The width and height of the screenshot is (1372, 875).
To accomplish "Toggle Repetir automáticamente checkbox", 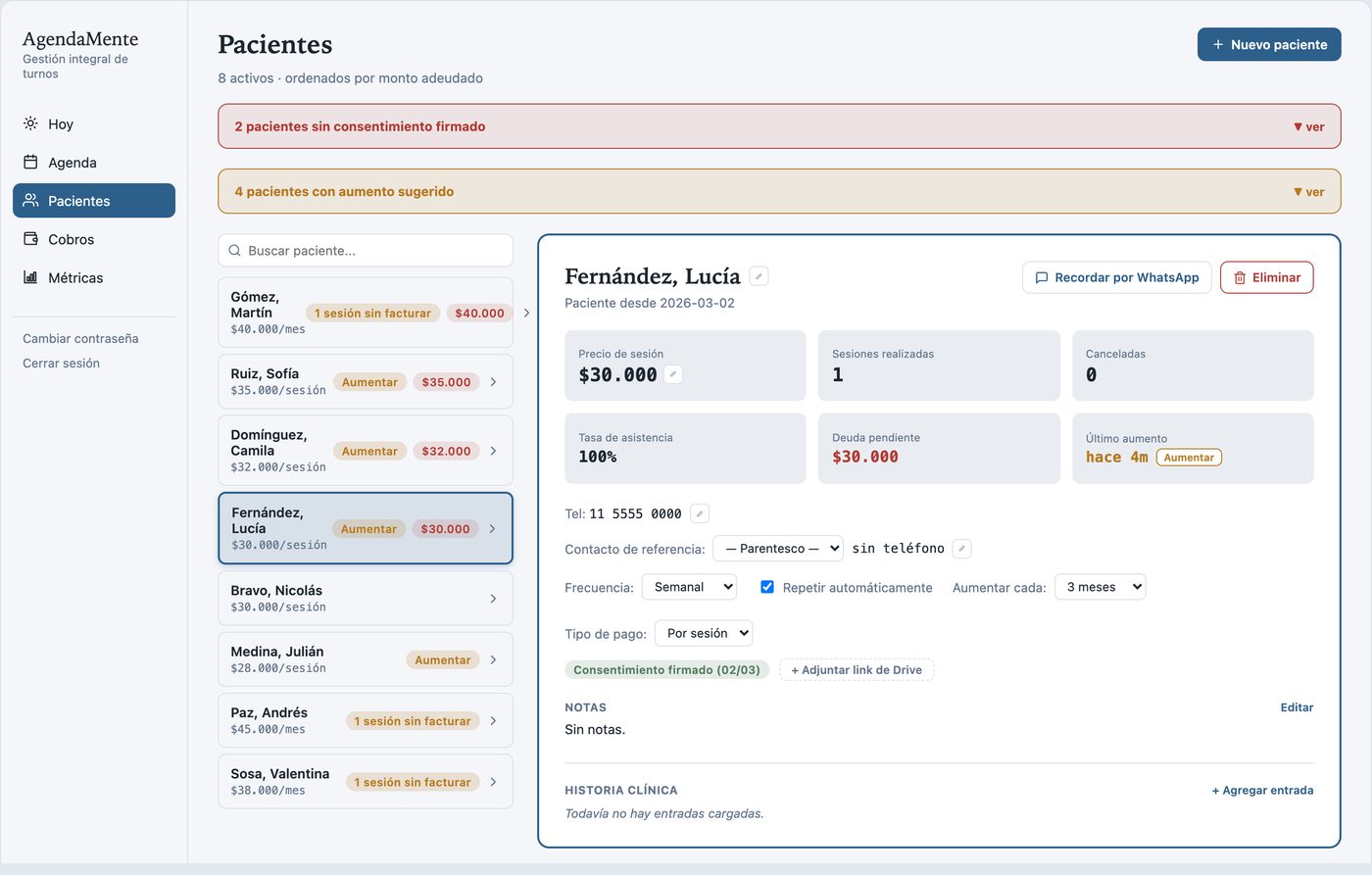I will click(x=767, y=587).
